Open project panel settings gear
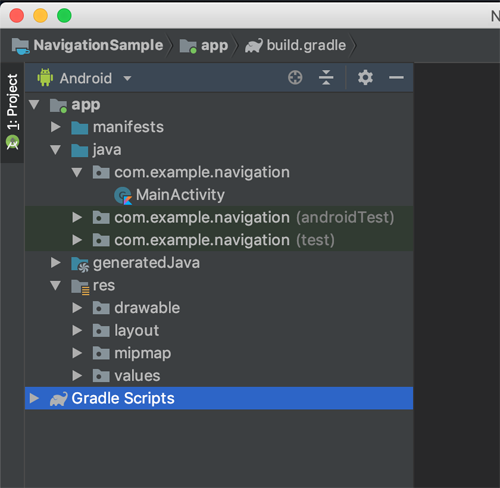 point(365,78)
